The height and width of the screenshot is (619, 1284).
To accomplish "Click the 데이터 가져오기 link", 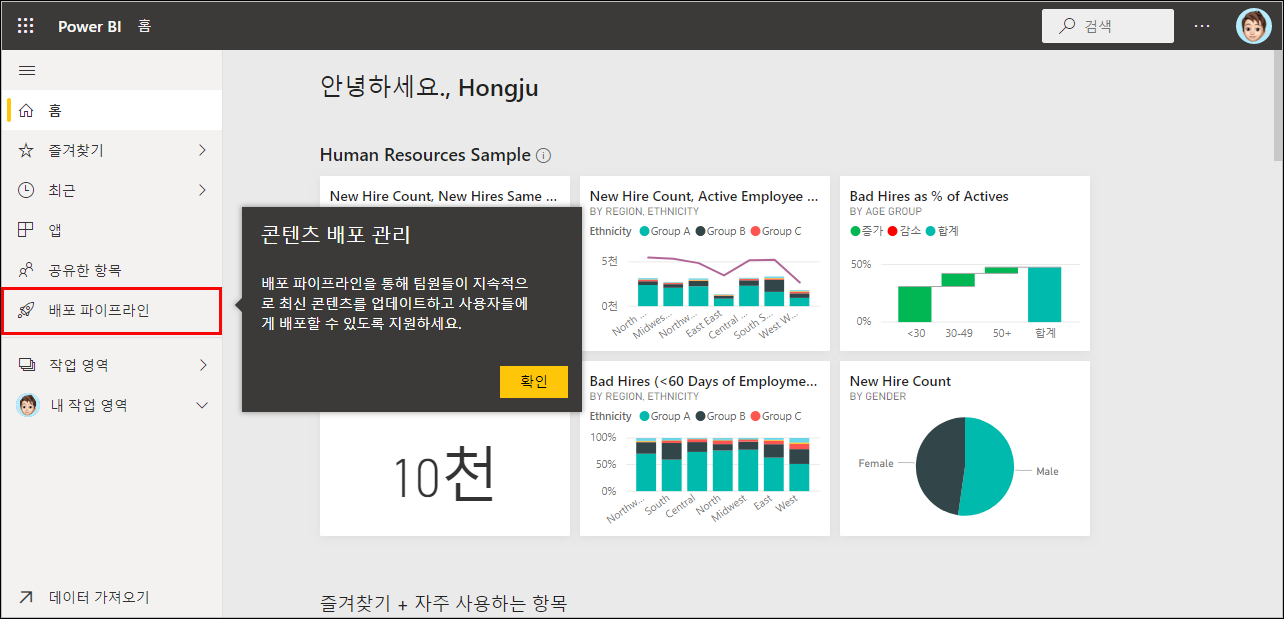I will (x=99, y=597).
